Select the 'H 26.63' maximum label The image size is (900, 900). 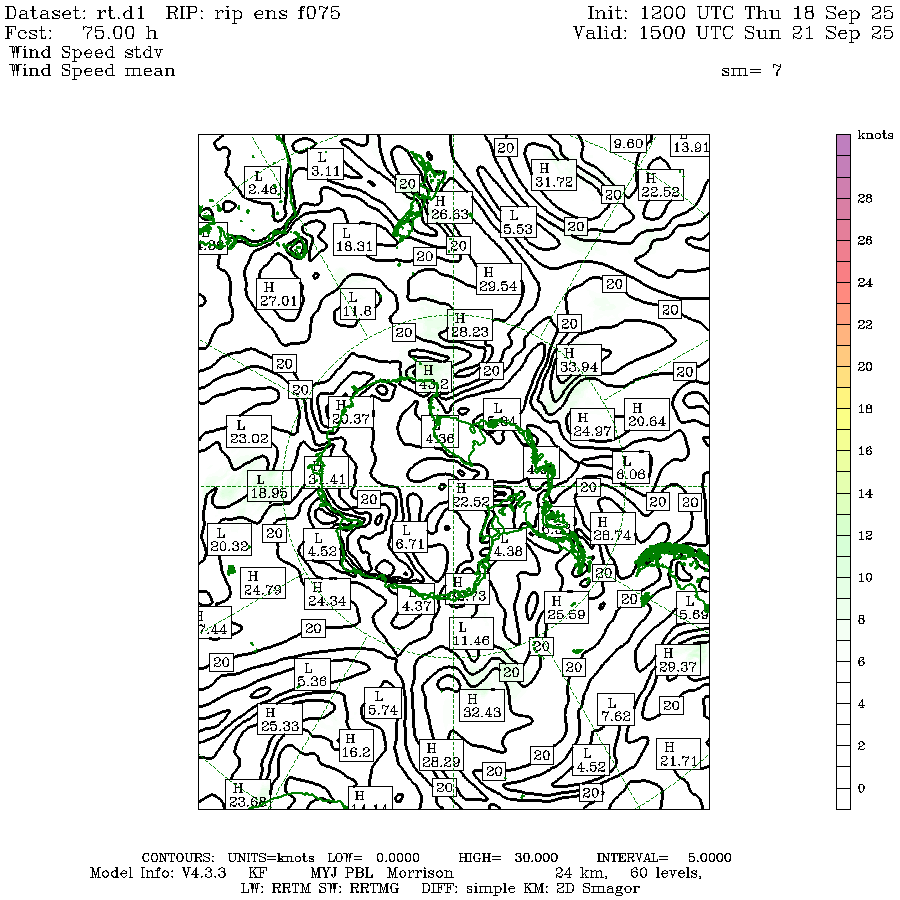pyautogui.click(x=450, y=208)
